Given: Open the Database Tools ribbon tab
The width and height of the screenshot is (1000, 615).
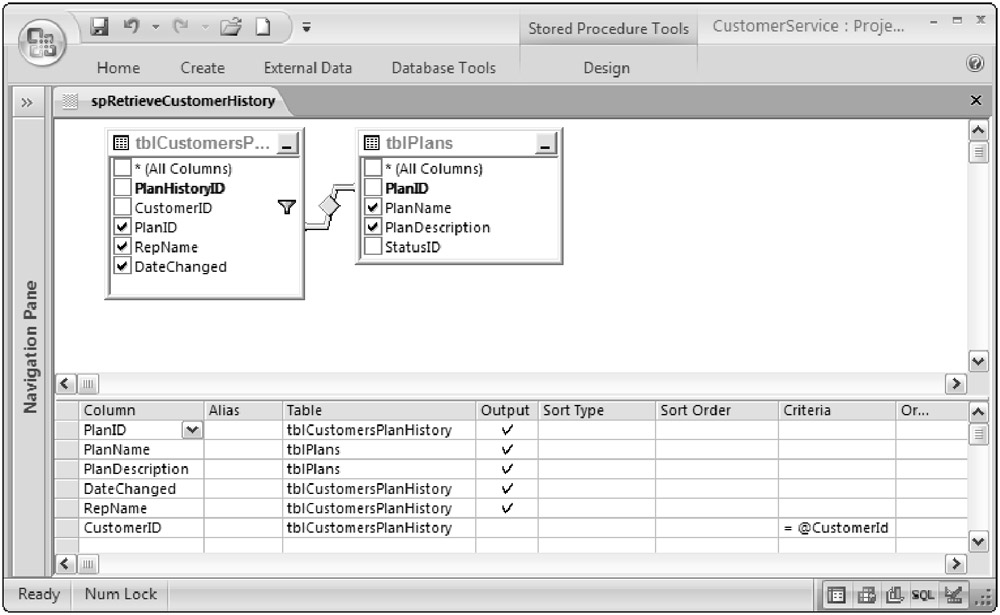Looking at the screenshot, I should pos(443,68).
